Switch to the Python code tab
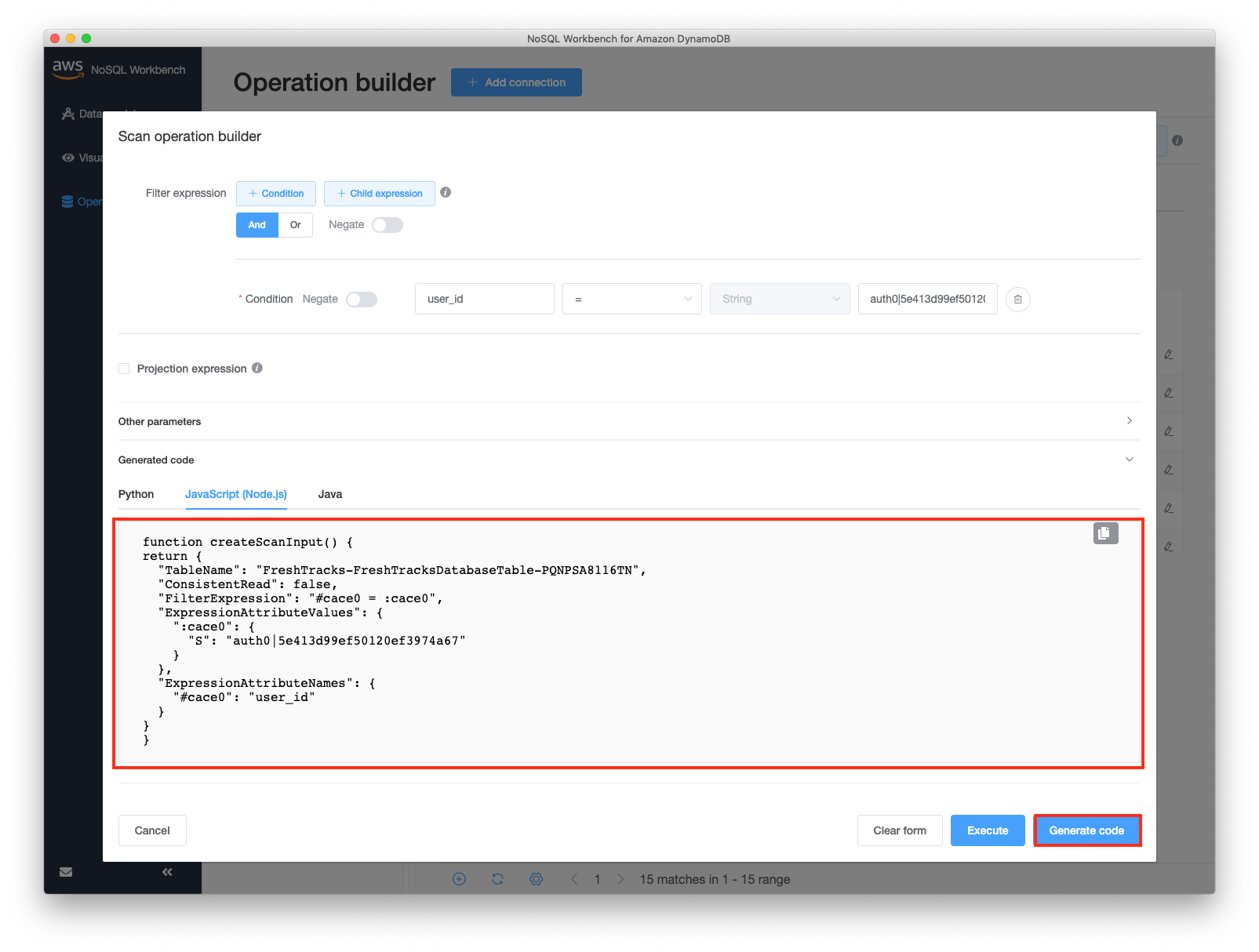This screenshot has height=952, width=1259. coord(136,494)
